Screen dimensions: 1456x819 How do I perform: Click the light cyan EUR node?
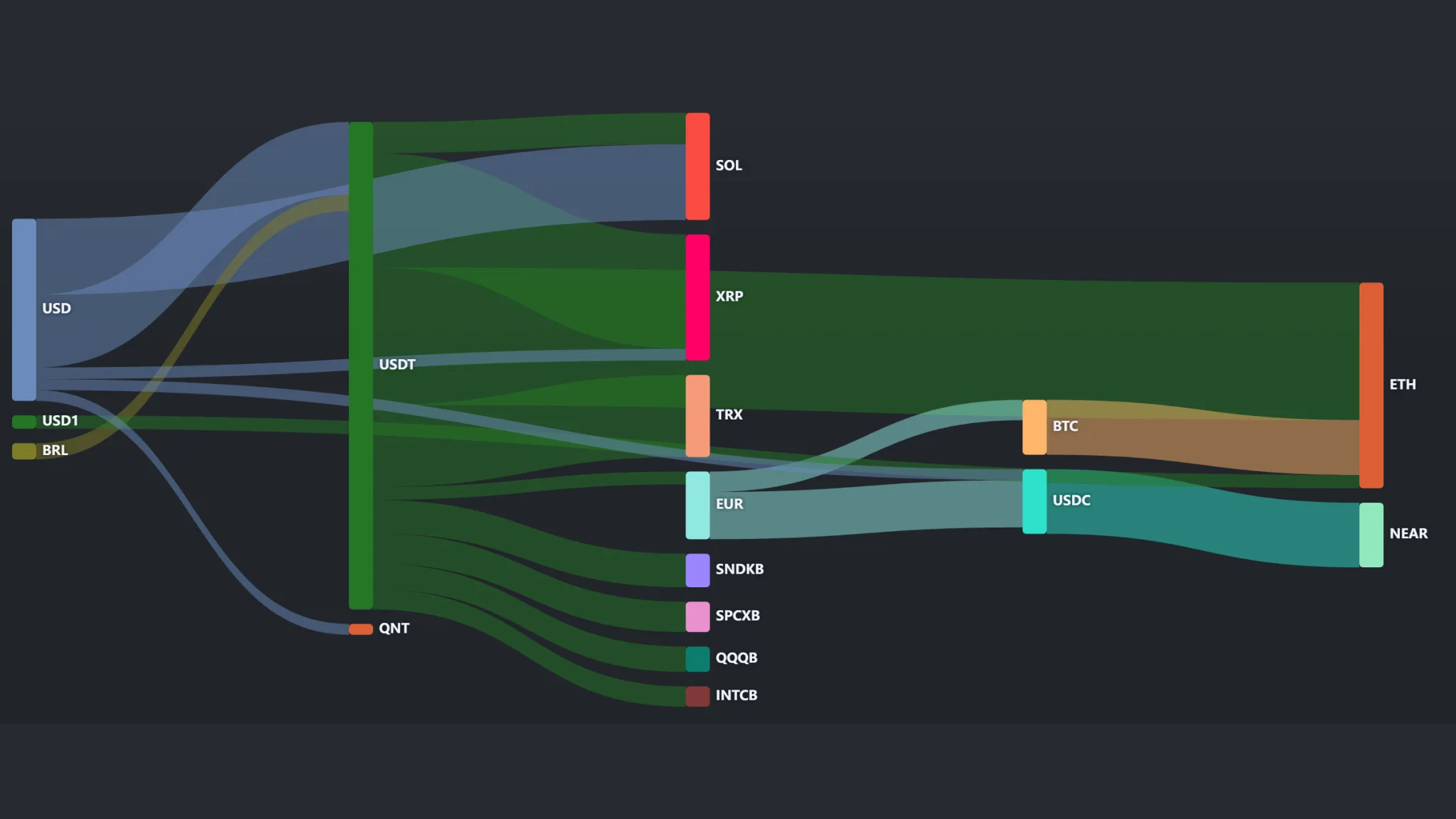(x=697, y=505)
